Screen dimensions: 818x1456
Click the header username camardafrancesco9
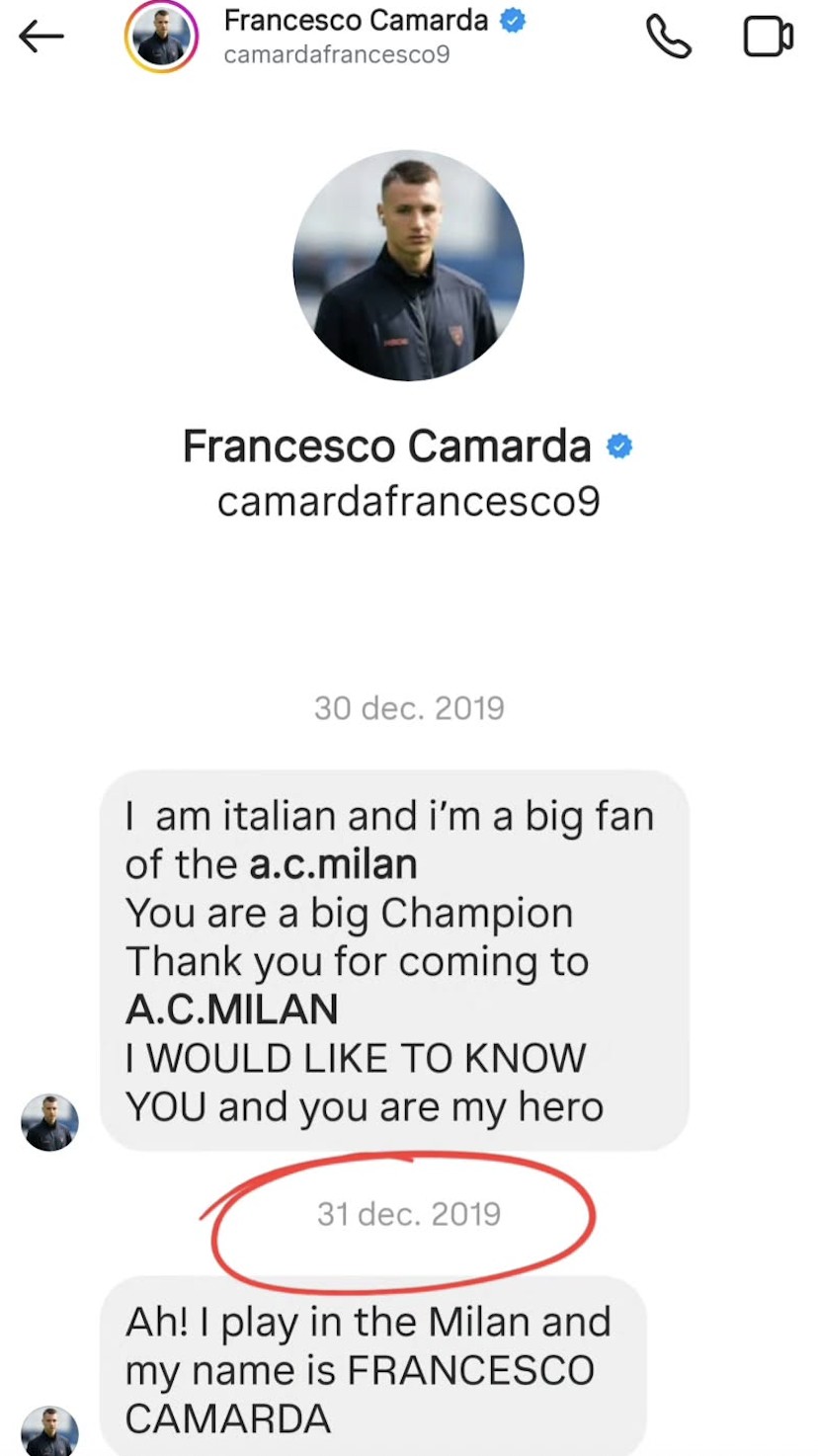point(337,54)
